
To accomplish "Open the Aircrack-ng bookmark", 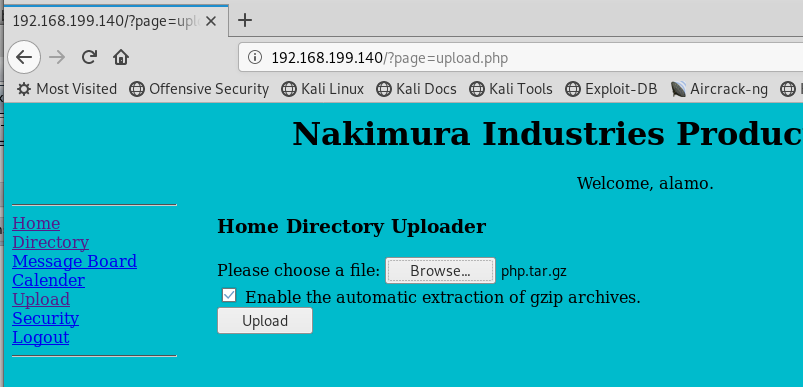I will pyautogui.click(x=719, y=89).
